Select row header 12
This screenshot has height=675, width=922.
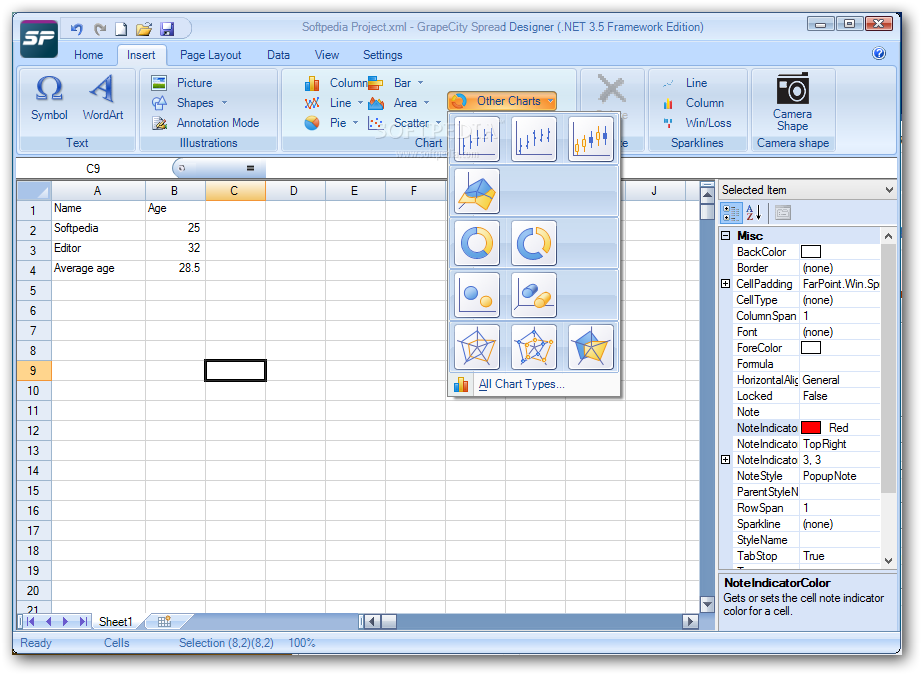34,430
